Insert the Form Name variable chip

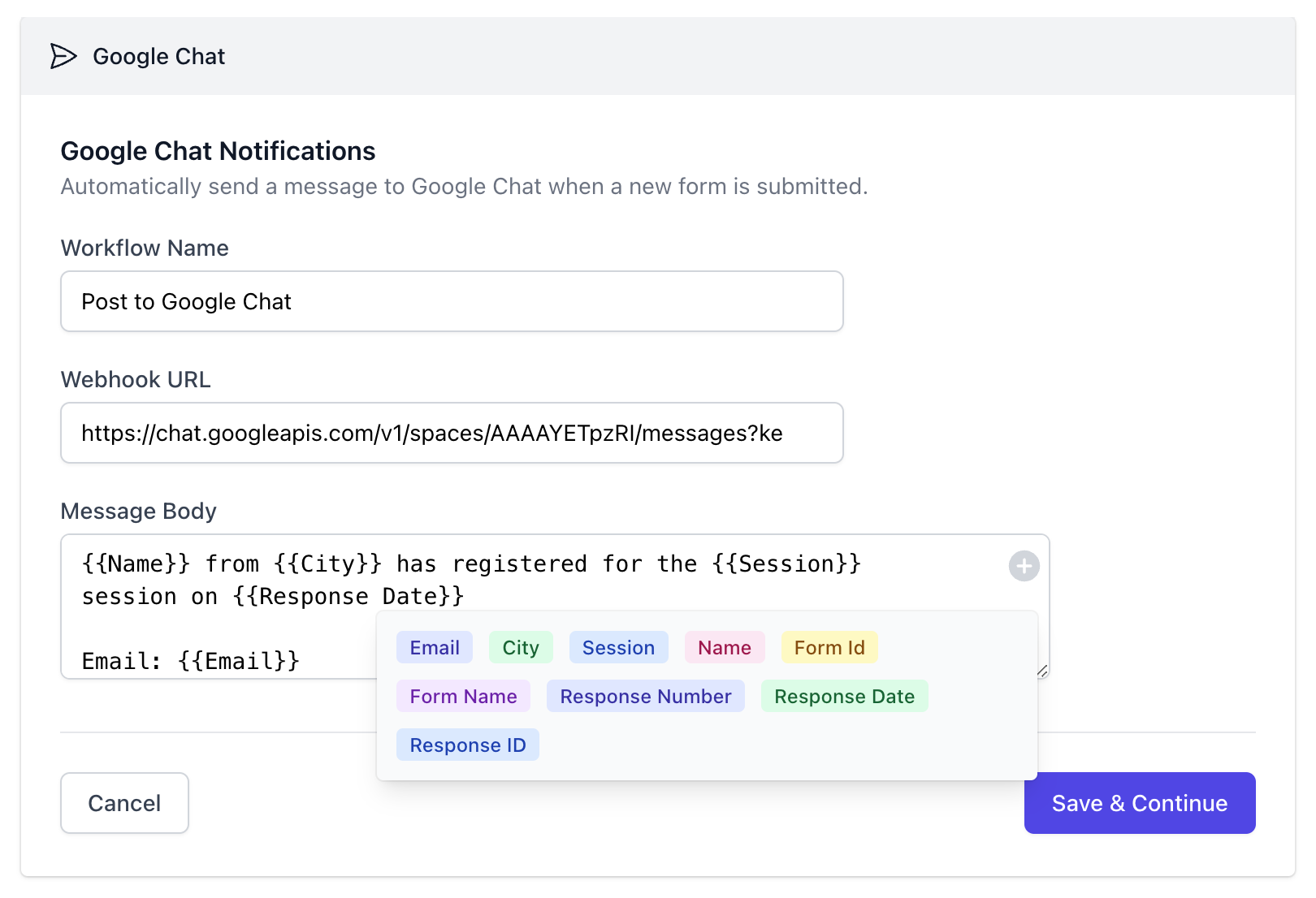(463, 696)
